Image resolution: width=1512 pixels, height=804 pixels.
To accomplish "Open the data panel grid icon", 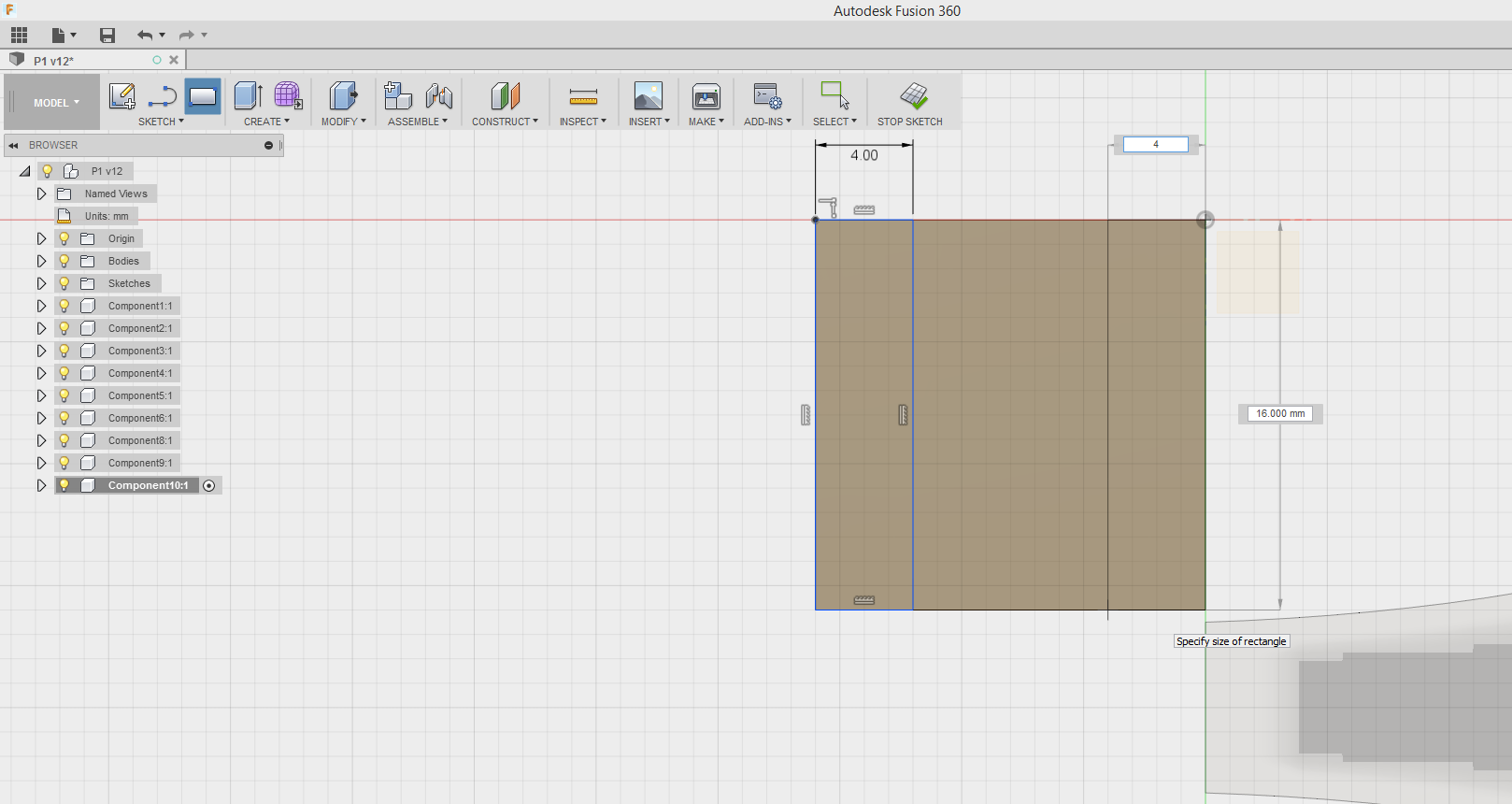I will 20,36.
